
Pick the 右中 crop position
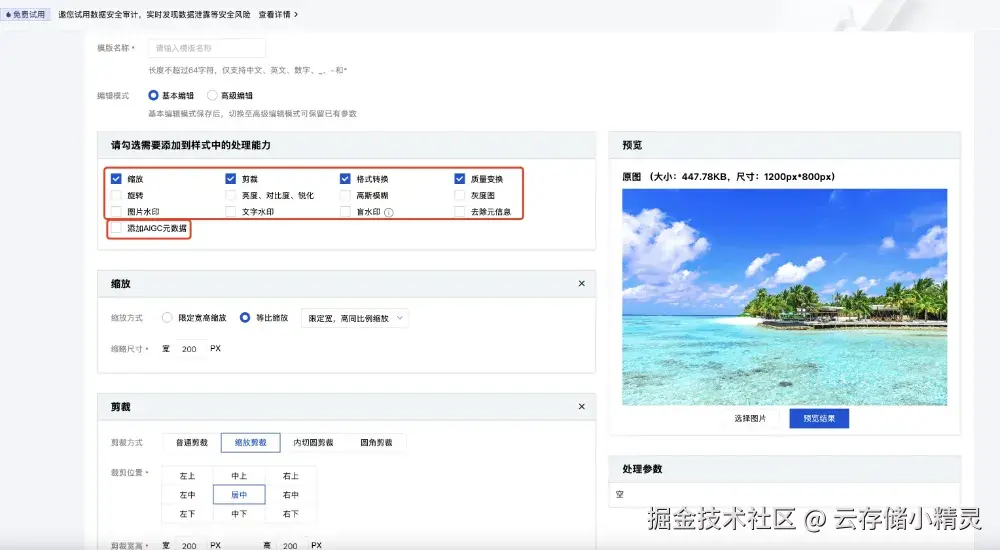click(291, 494)
